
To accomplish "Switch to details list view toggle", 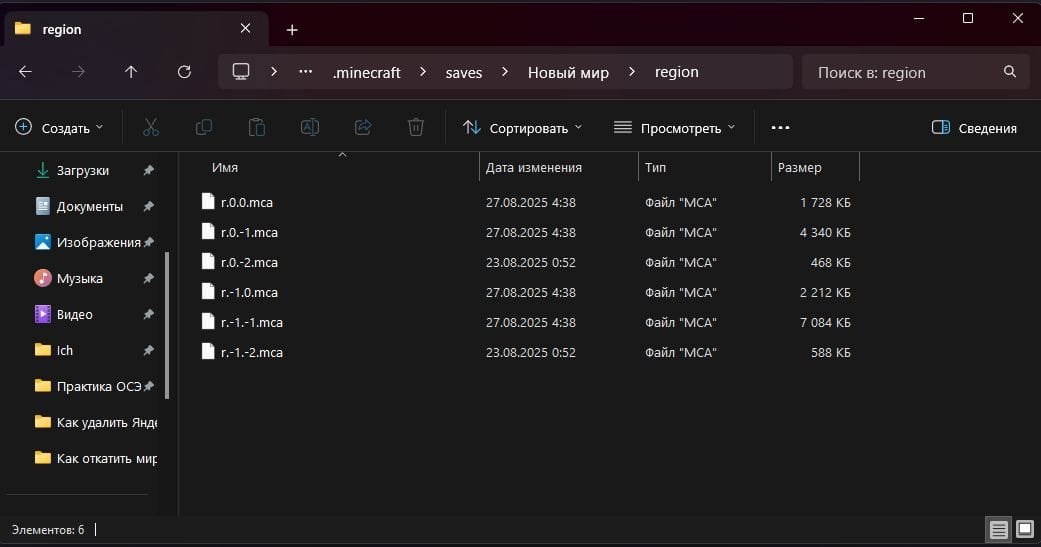I will 997,529.
